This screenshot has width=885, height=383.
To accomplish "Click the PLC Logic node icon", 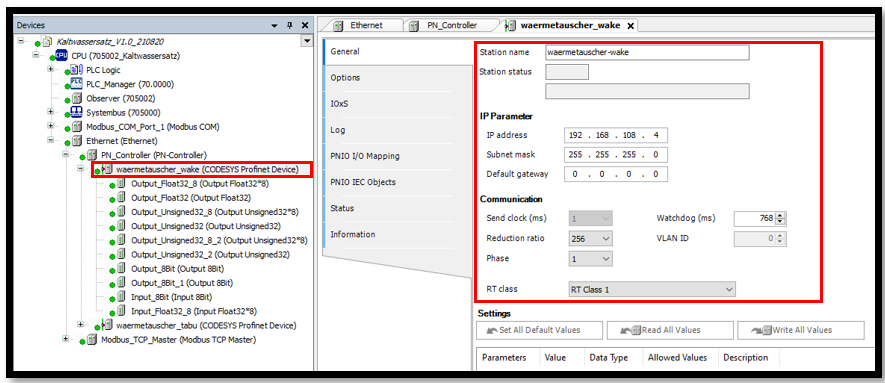I will 77,70.
